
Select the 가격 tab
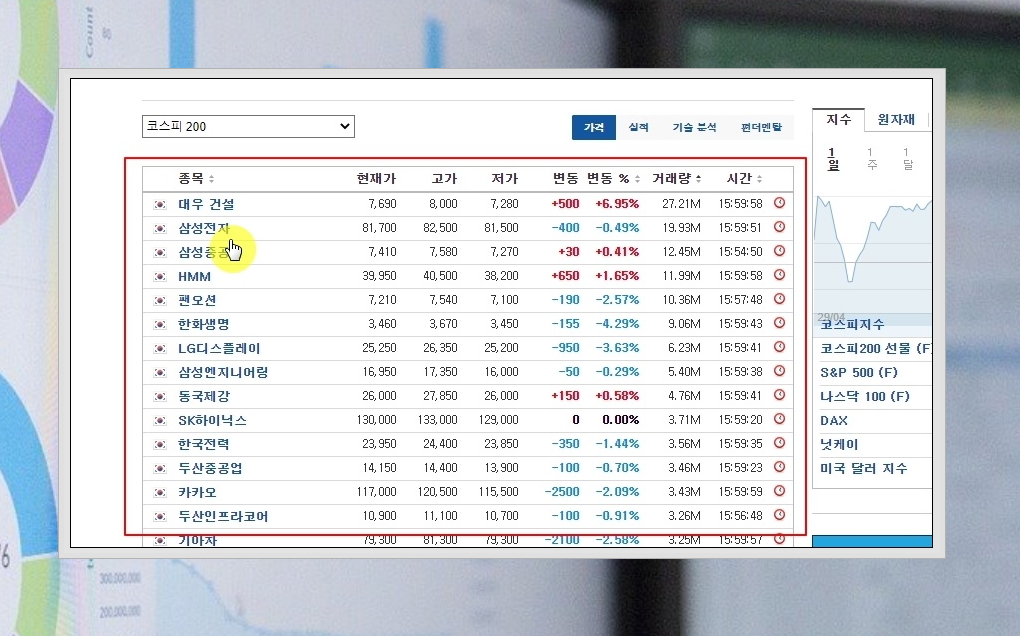click(593, 127)
